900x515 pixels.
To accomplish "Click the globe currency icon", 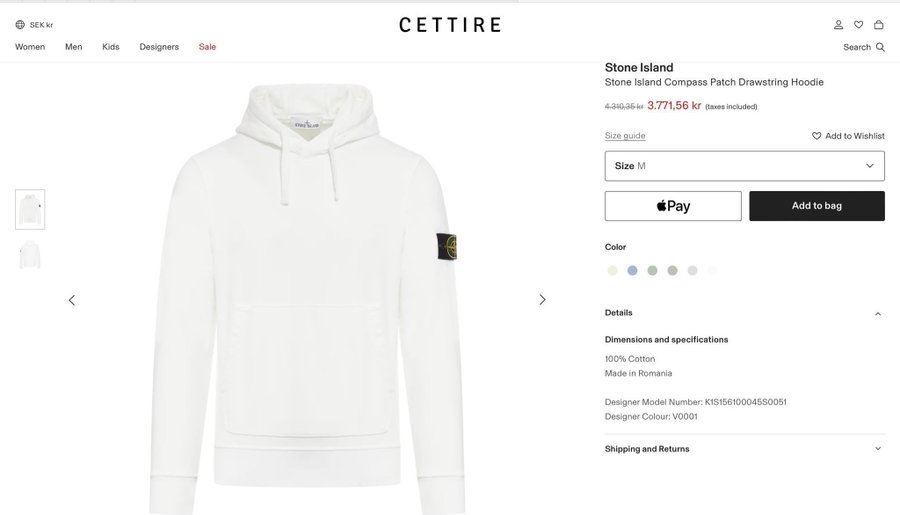I will [20, 25].
